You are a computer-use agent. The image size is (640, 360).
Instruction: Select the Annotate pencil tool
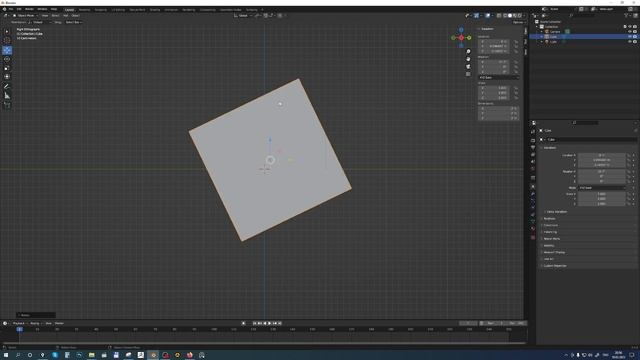7,86
